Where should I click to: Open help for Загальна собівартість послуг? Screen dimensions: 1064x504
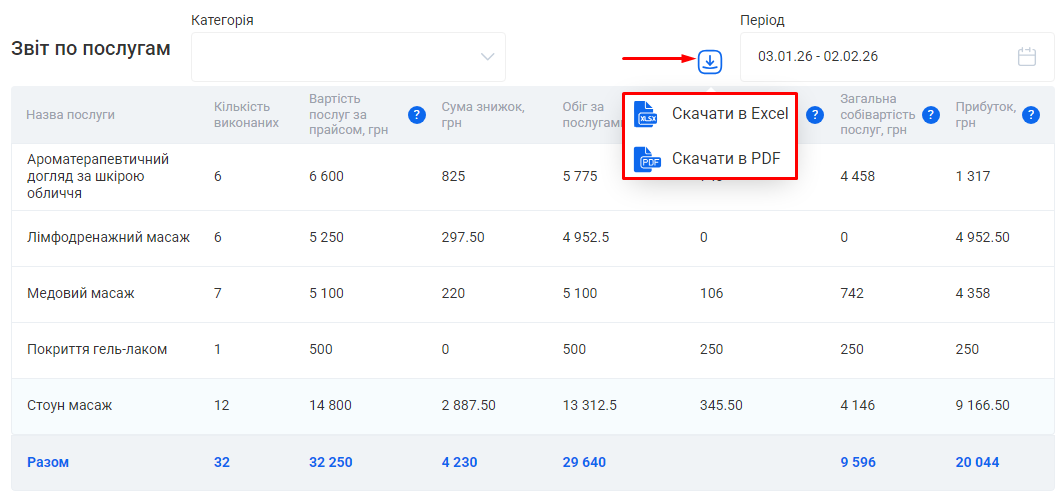click(x=930, y=115)
